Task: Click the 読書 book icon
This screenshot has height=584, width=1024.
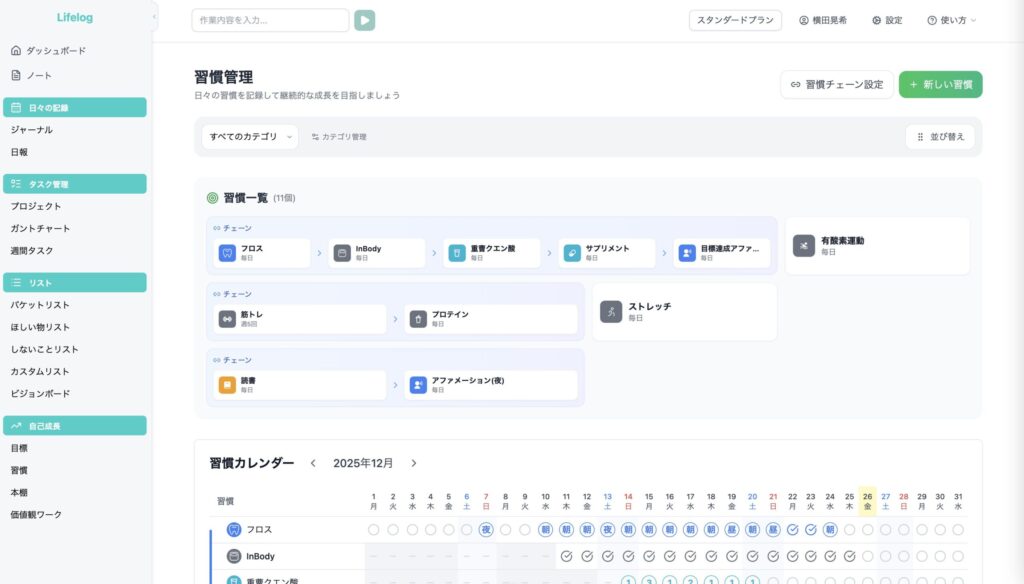Action: [x=228, y=384]
